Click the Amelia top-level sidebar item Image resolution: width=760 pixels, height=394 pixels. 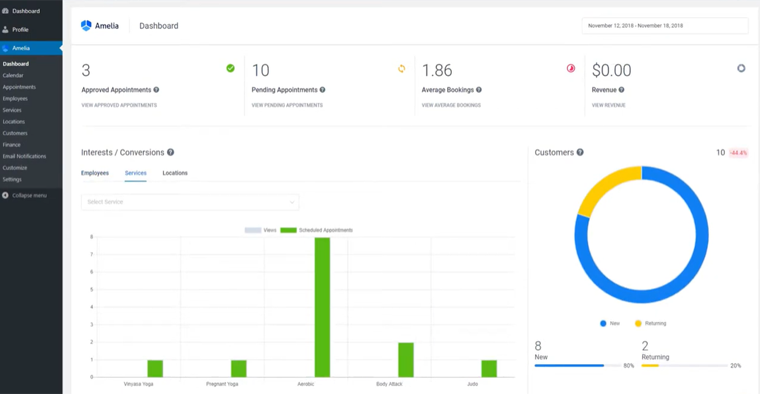pyautogui.click(x=31, y=48)
